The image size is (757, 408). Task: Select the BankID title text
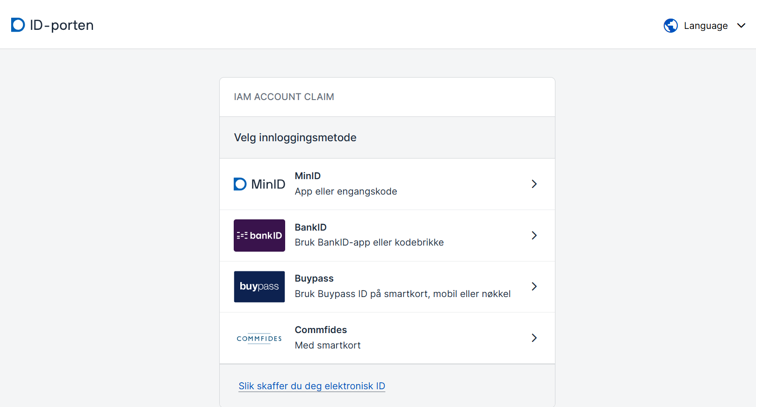tap(310, 227)
